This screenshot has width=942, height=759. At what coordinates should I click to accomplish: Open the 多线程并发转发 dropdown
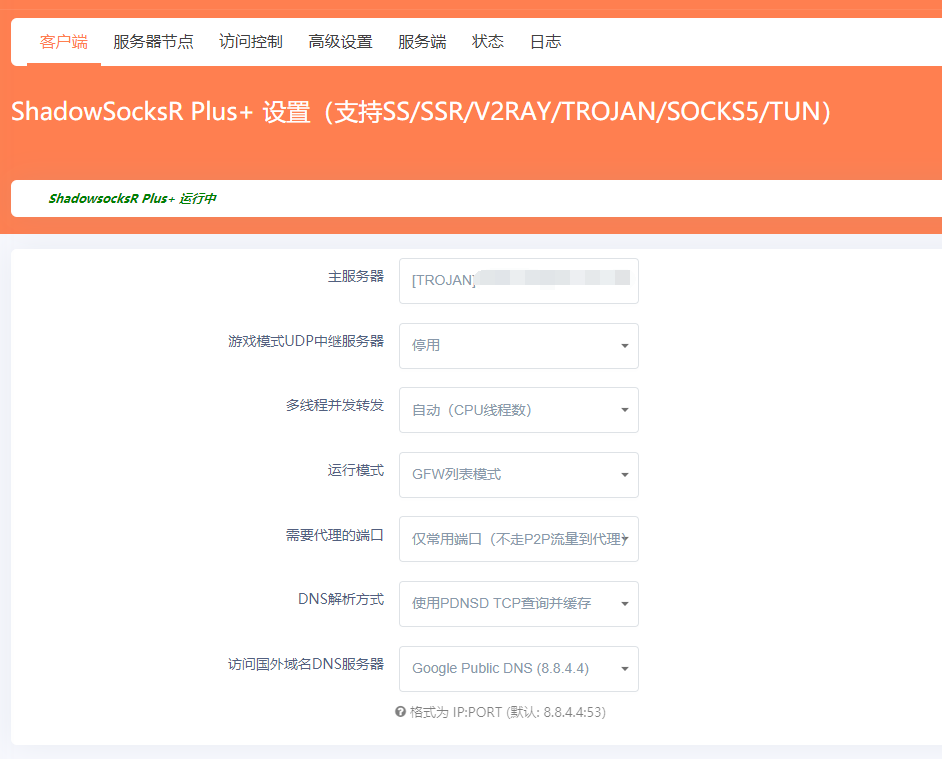click(518, 410)
